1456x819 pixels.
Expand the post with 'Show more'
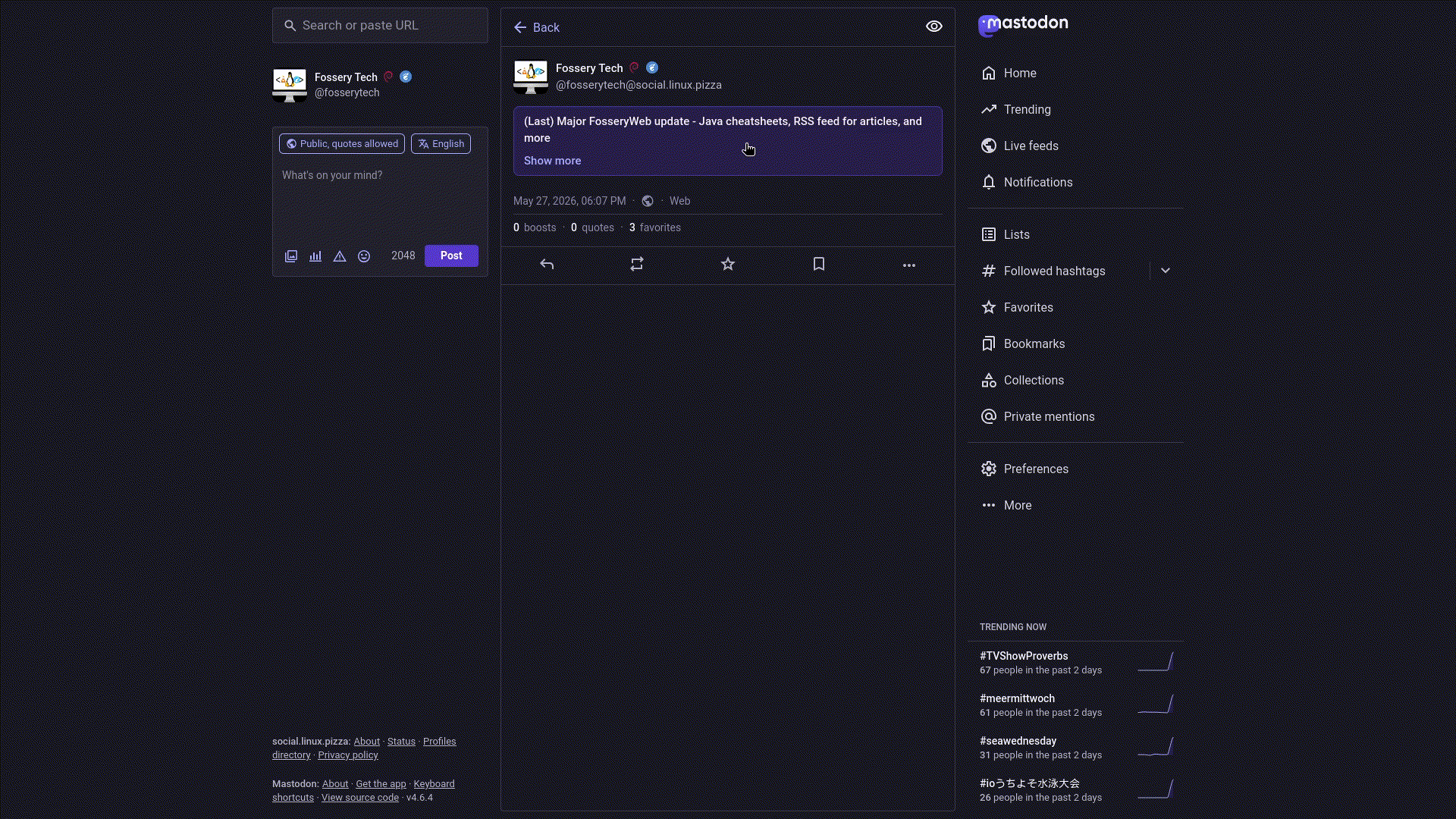[x=552, y=161]
